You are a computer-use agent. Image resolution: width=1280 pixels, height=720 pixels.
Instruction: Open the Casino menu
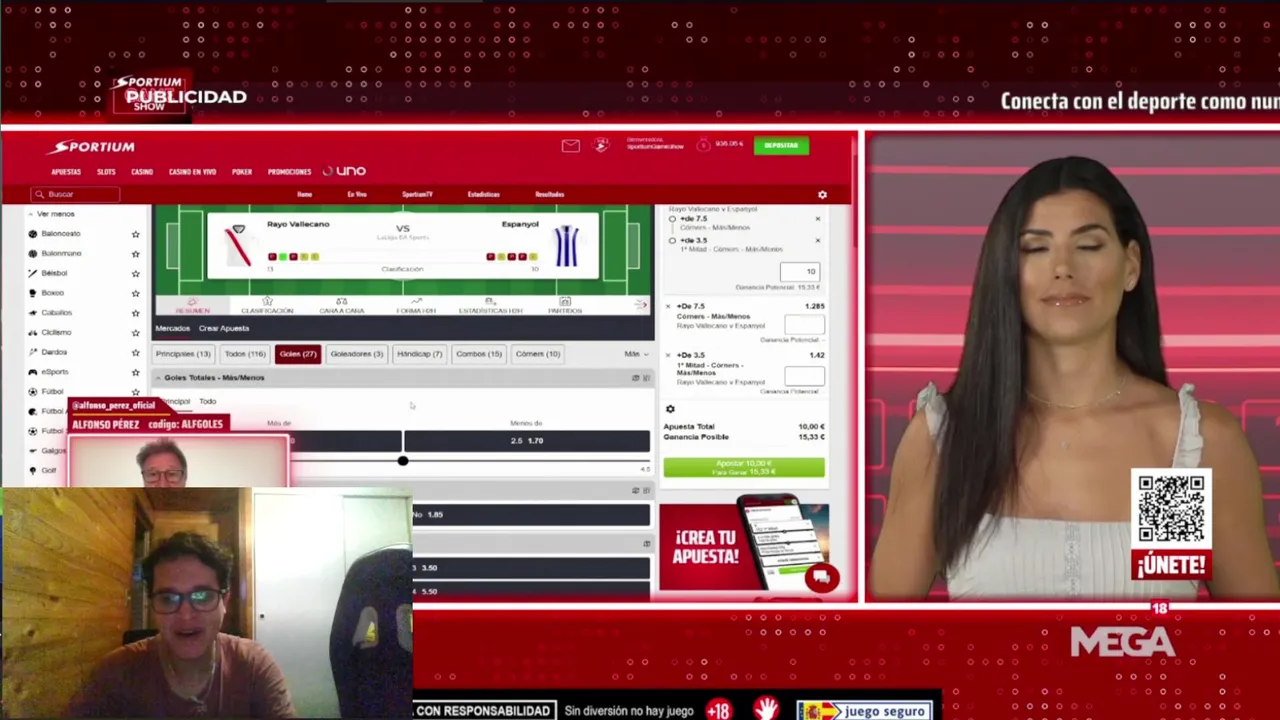point(142,172)
